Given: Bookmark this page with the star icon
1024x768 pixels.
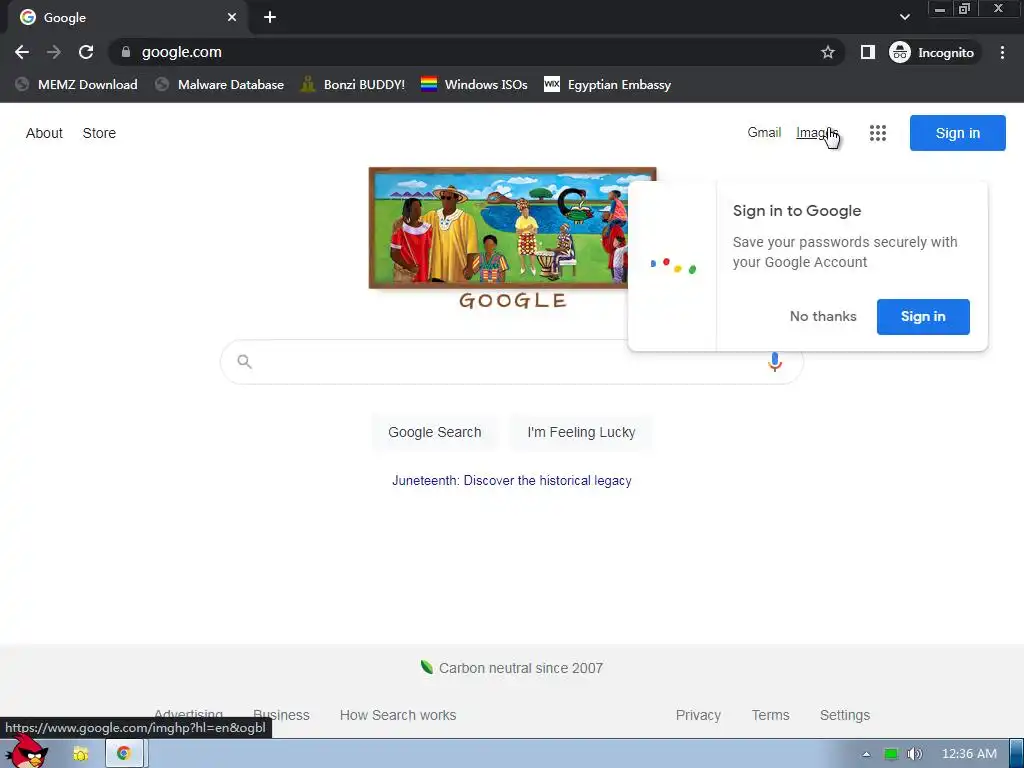Looking at the screenshot, I should coord(828,52).
